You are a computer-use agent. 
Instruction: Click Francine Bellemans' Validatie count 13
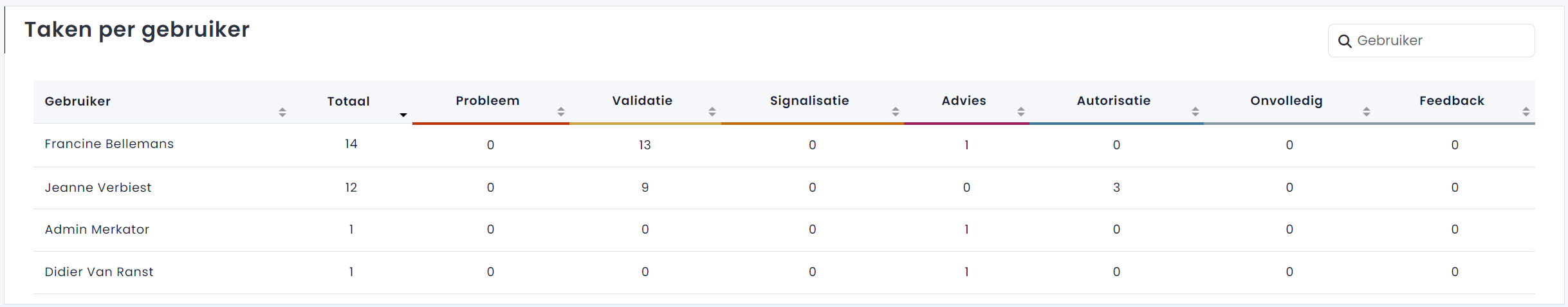pos(645,145)
